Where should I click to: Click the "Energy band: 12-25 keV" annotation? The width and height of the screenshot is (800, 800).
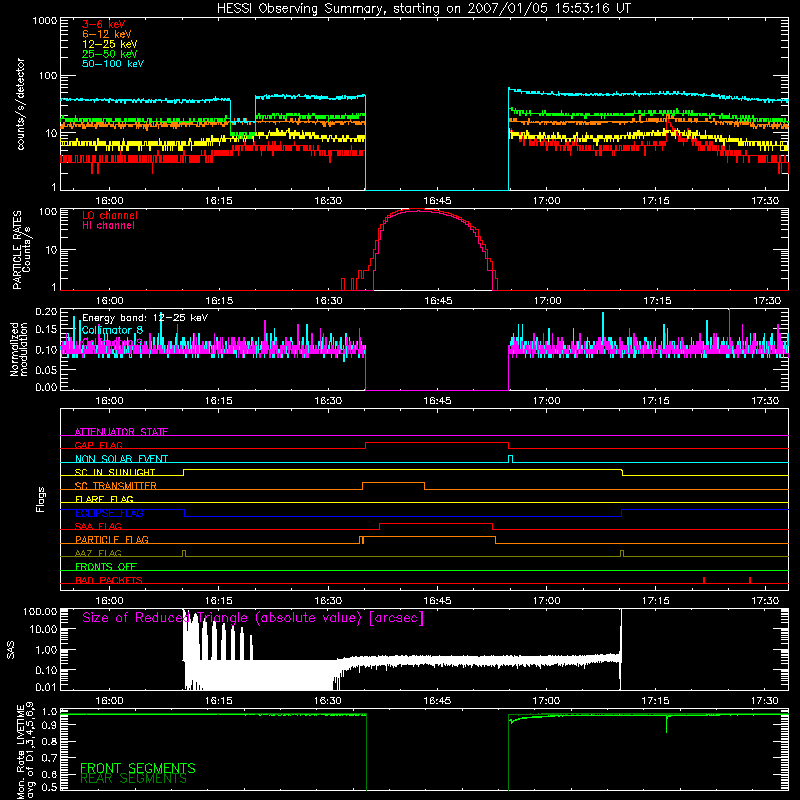[x=145, y=318]
